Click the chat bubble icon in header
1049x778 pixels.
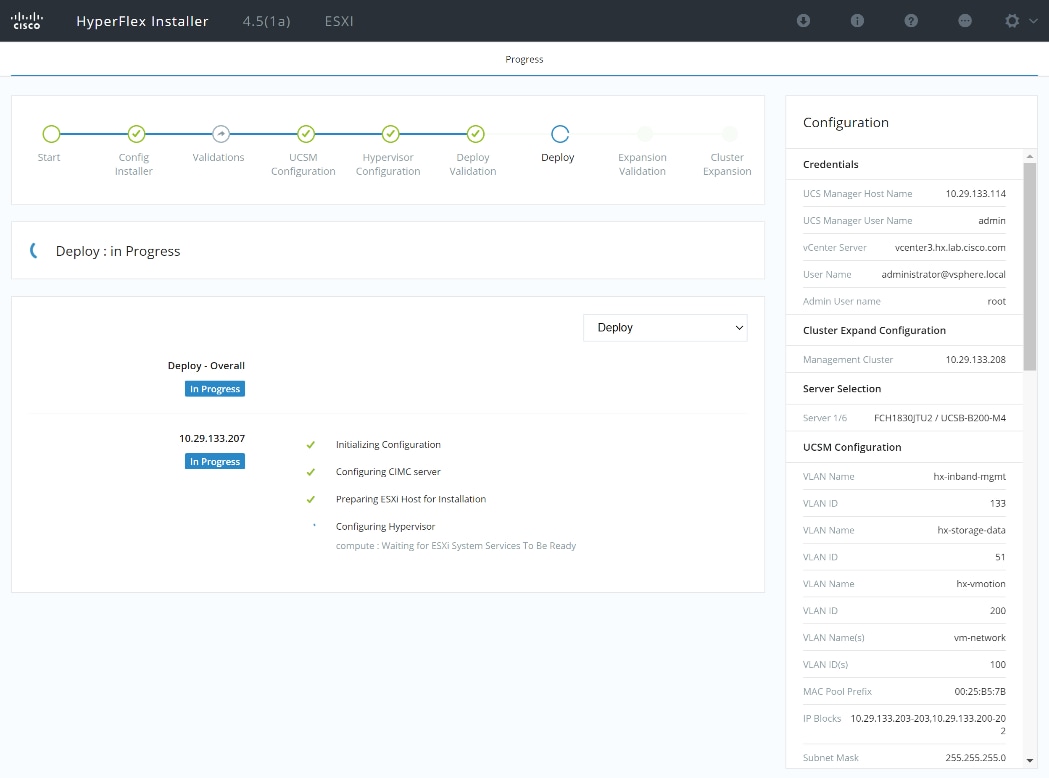tap(965, 21)
